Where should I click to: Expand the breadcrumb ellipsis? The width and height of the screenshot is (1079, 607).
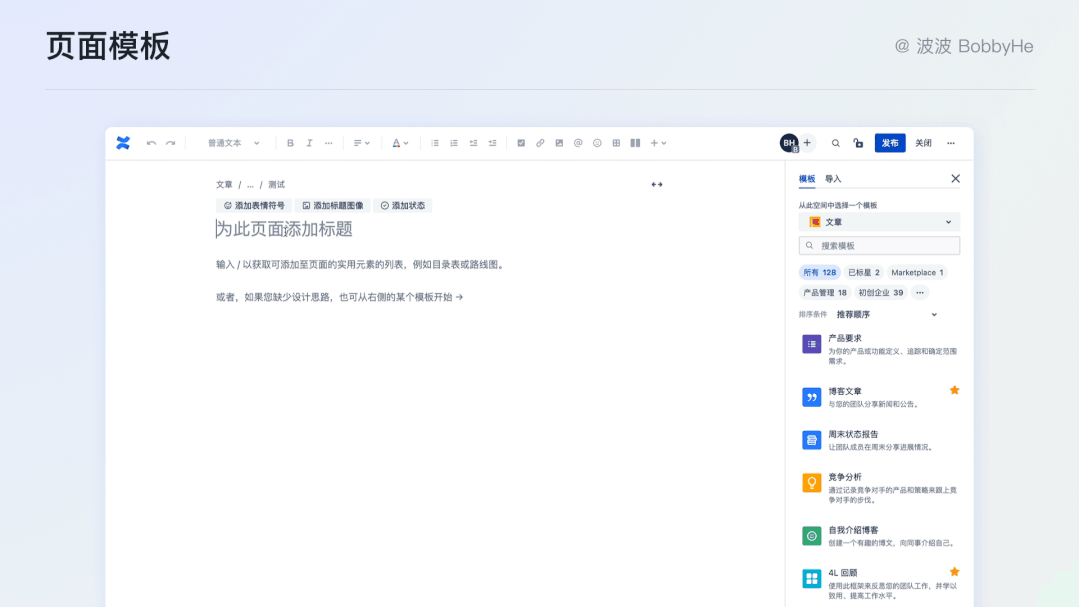250,184
